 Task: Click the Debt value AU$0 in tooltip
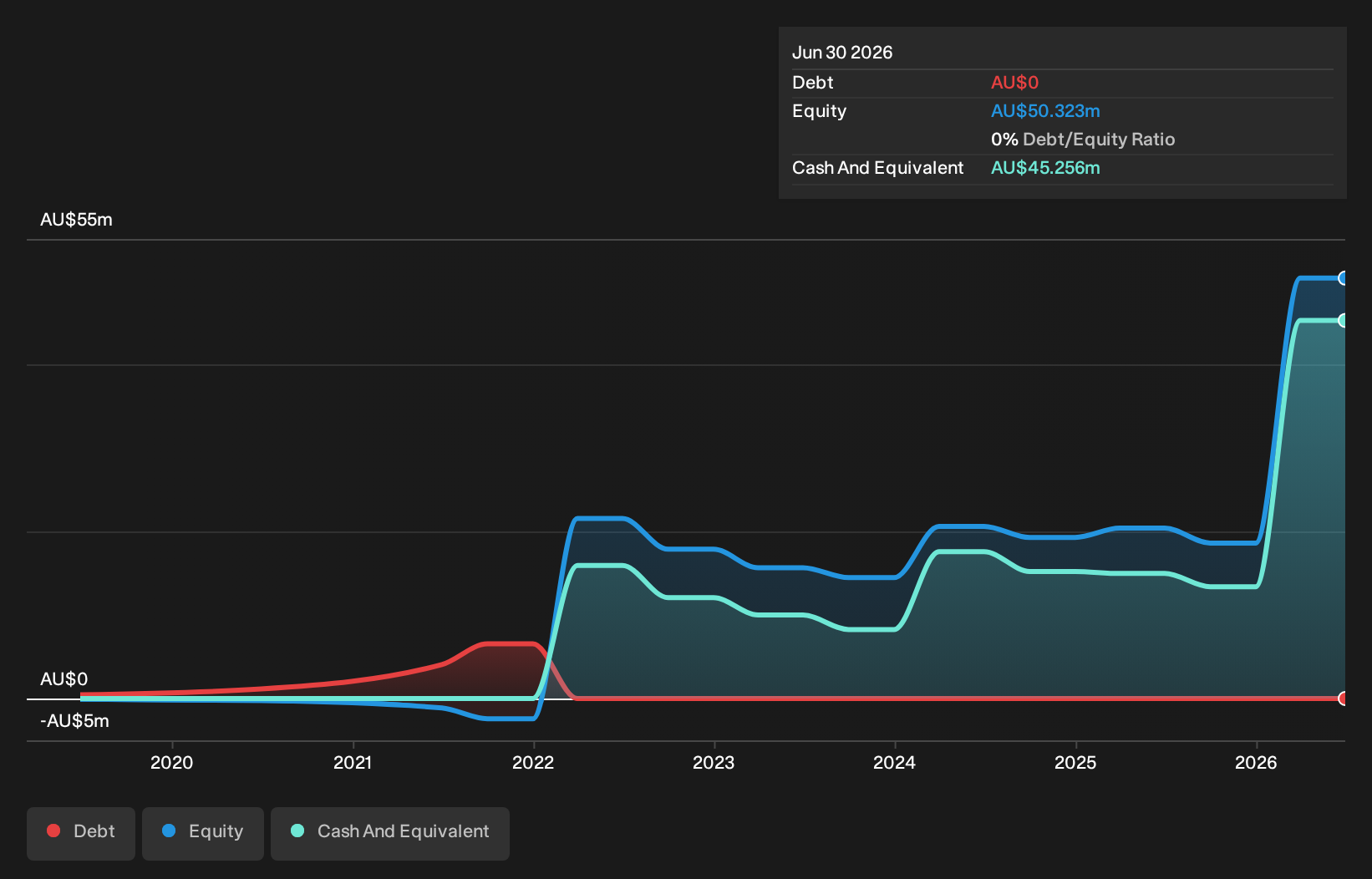(1014, 83)
